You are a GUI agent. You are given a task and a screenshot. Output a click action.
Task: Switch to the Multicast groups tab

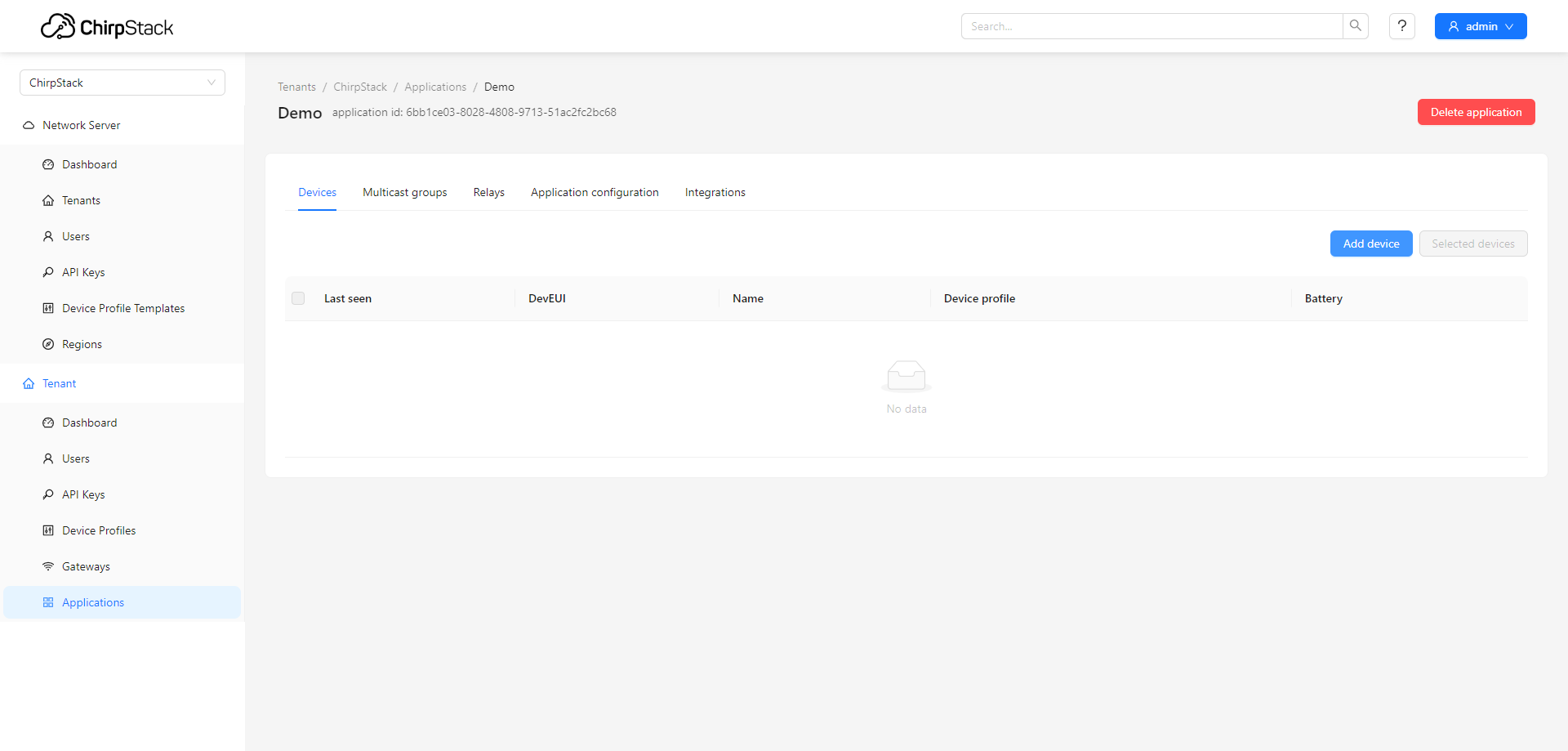tap(404, 192)
